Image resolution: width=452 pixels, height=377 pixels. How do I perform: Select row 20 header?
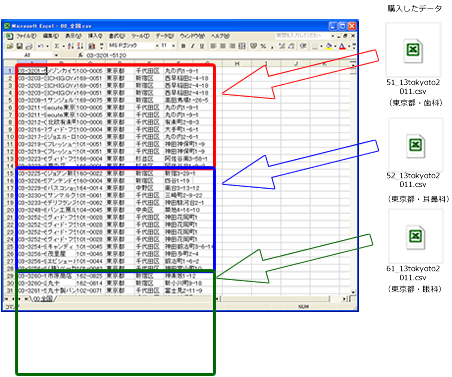[10, 210]
